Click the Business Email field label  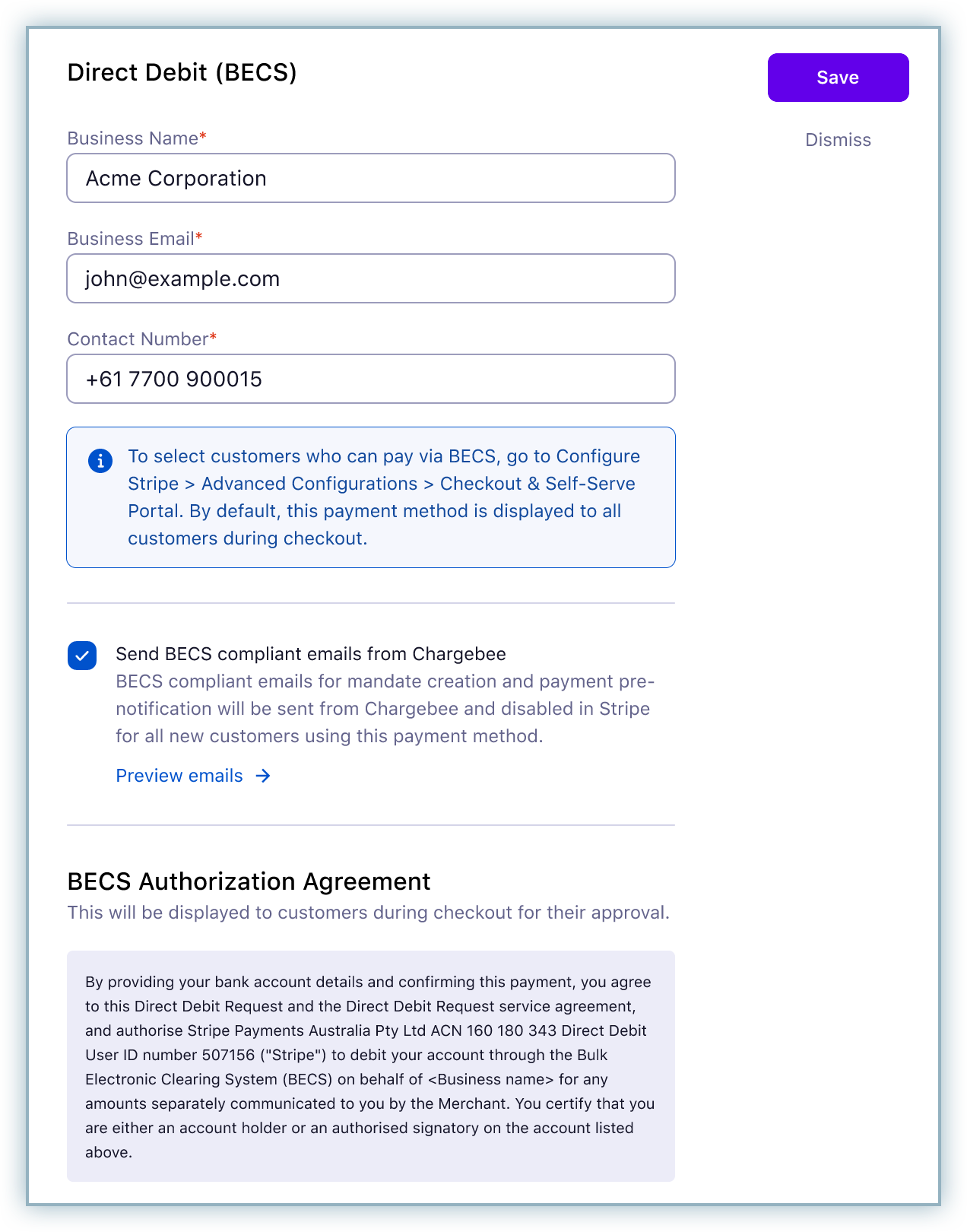pos(131,239)
